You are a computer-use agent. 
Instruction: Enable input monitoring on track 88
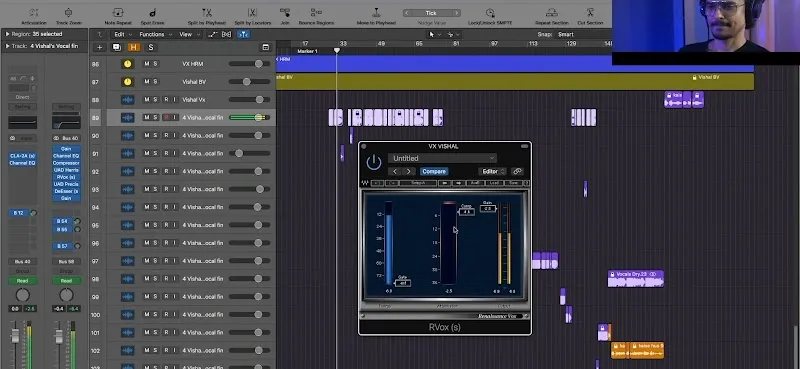point(174,100)
